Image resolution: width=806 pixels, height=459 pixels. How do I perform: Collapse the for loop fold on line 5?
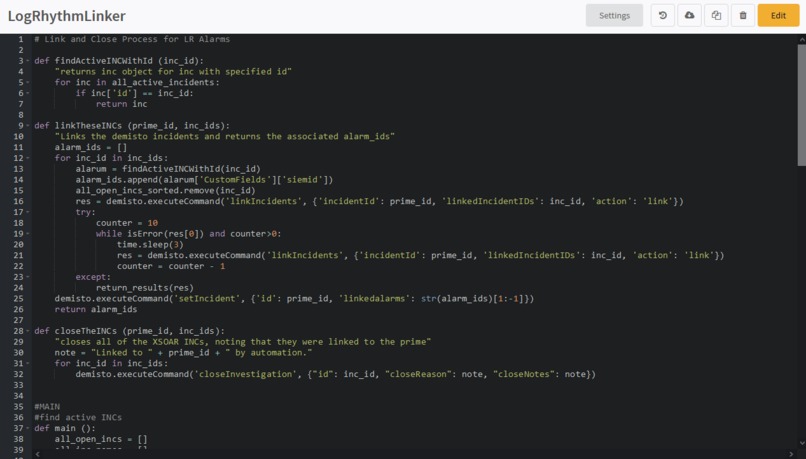[28, 82]
